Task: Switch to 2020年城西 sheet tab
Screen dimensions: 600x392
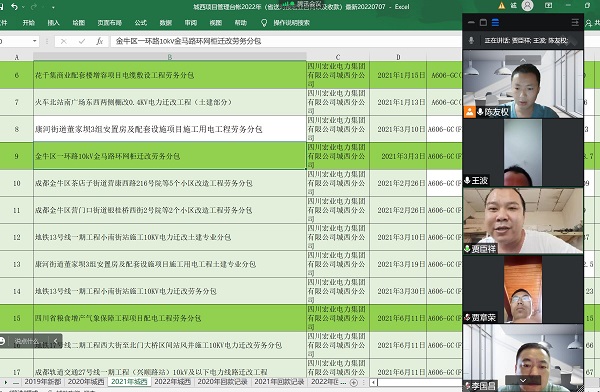Action: (86, 382)
